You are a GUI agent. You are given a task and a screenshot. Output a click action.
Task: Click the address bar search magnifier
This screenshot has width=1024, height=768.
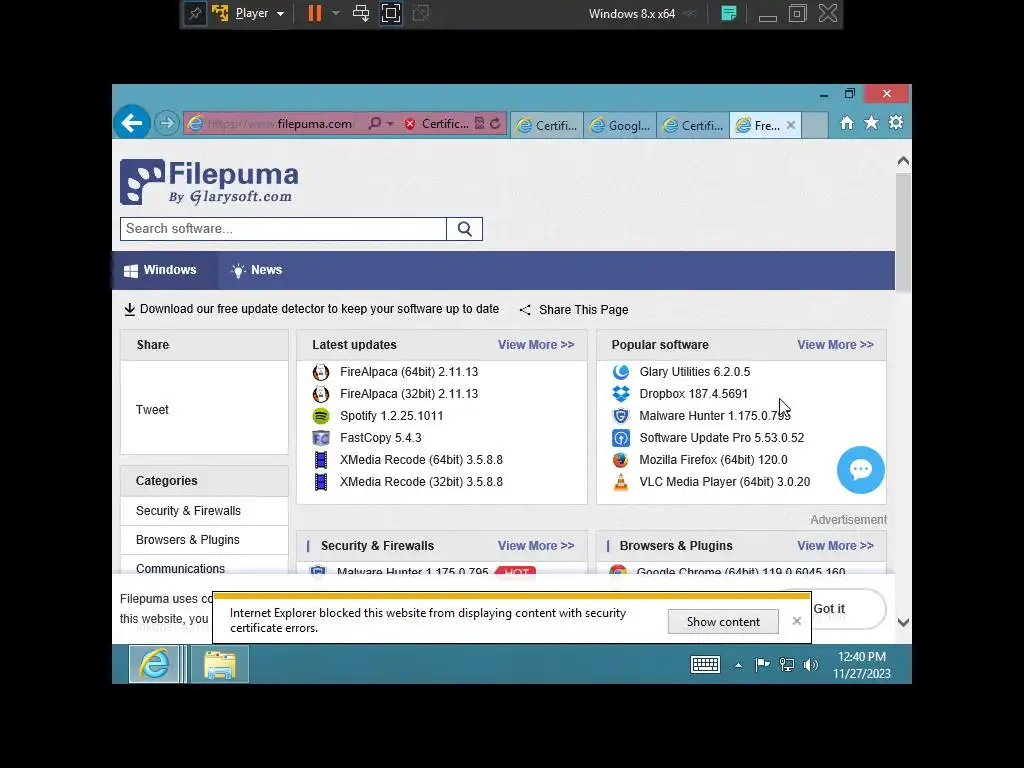[375, 123]
